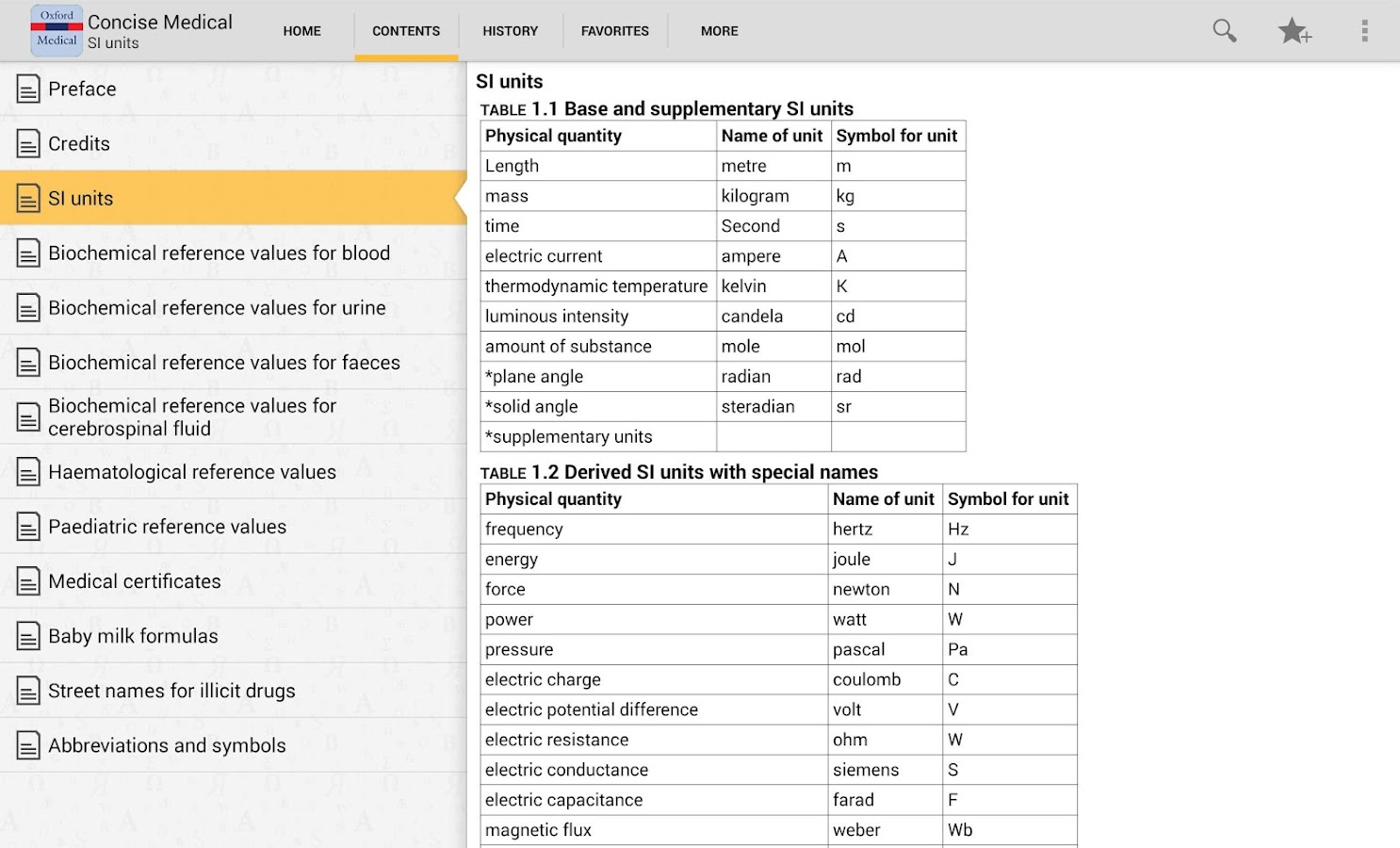
Task: Open Biochemical reference values for urine
Action: [x=217, y=308]
